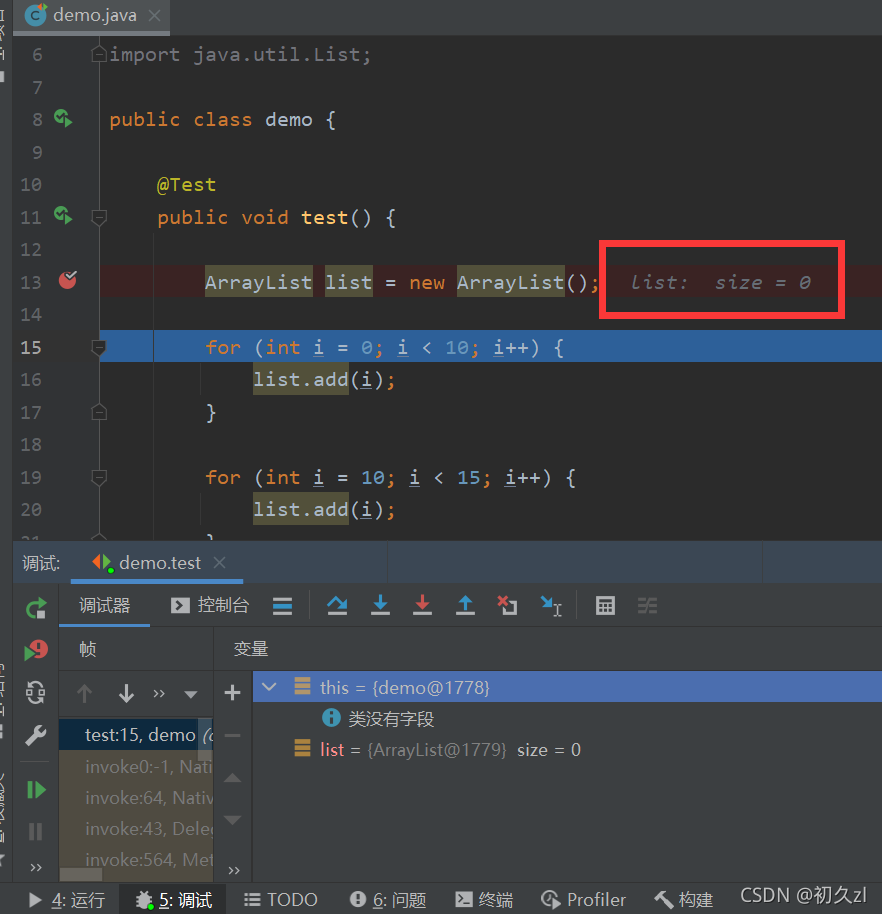The image size is (882, 914).
Task: Toggle the breakpoint on line 13
Action: click(68, 280)
